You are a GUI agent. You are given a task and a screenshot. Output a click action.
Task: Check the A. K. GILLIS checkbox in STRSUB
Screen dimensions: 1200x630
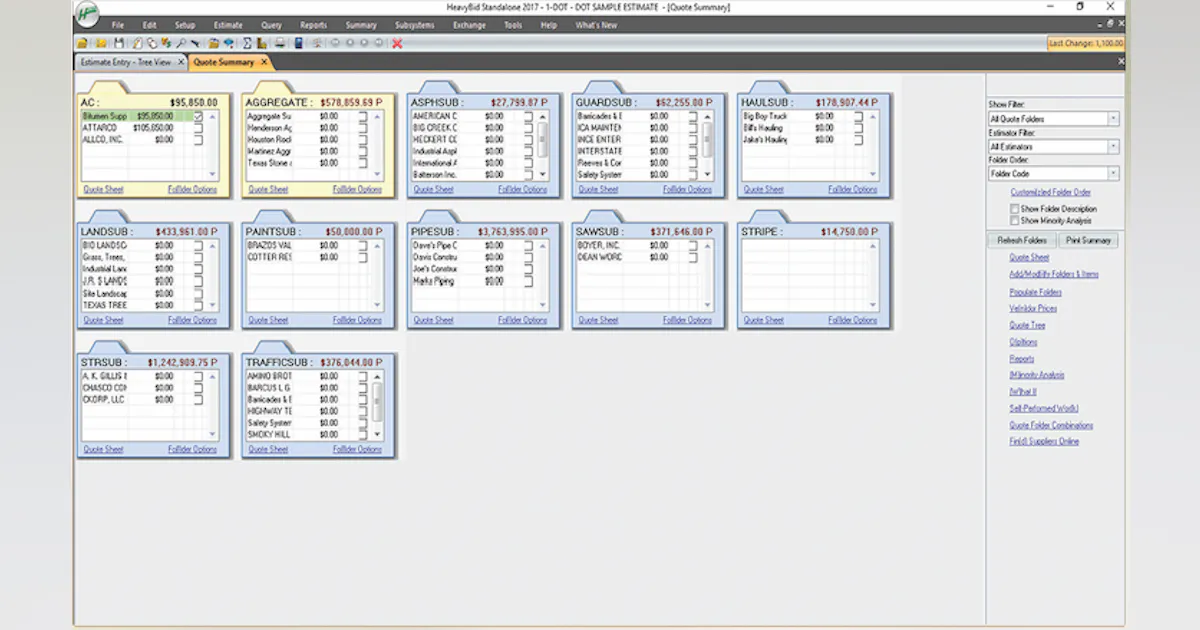pos(198,376)
